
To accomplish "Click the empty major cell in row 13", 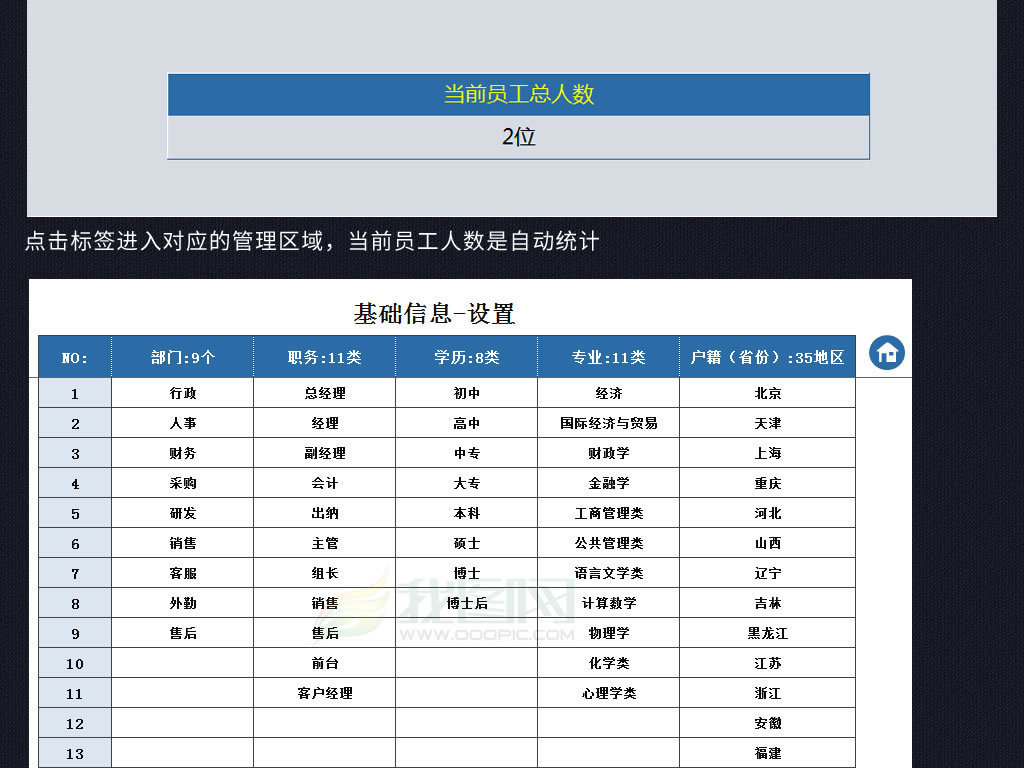I will coord(609,754).
